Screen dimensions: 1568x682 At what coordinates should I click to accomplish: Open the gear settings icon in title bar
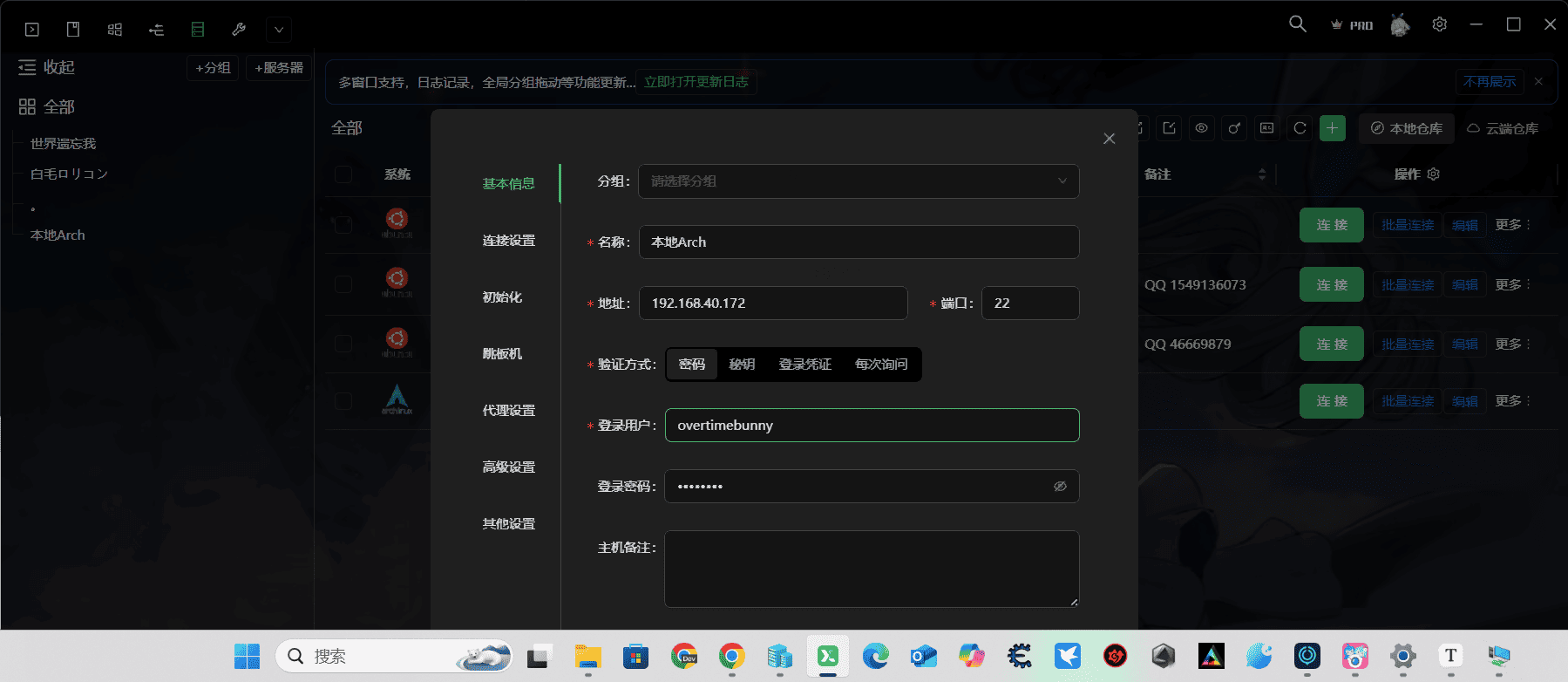(x=1439, y=24)
